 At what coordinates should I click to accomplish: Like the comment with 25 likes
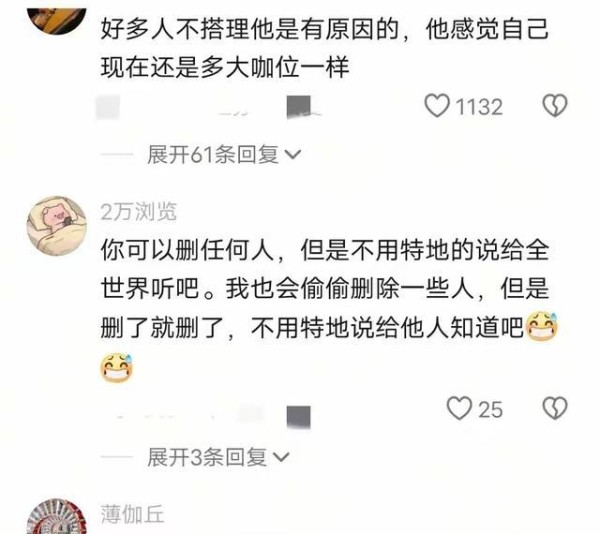(x=459, y=409)
